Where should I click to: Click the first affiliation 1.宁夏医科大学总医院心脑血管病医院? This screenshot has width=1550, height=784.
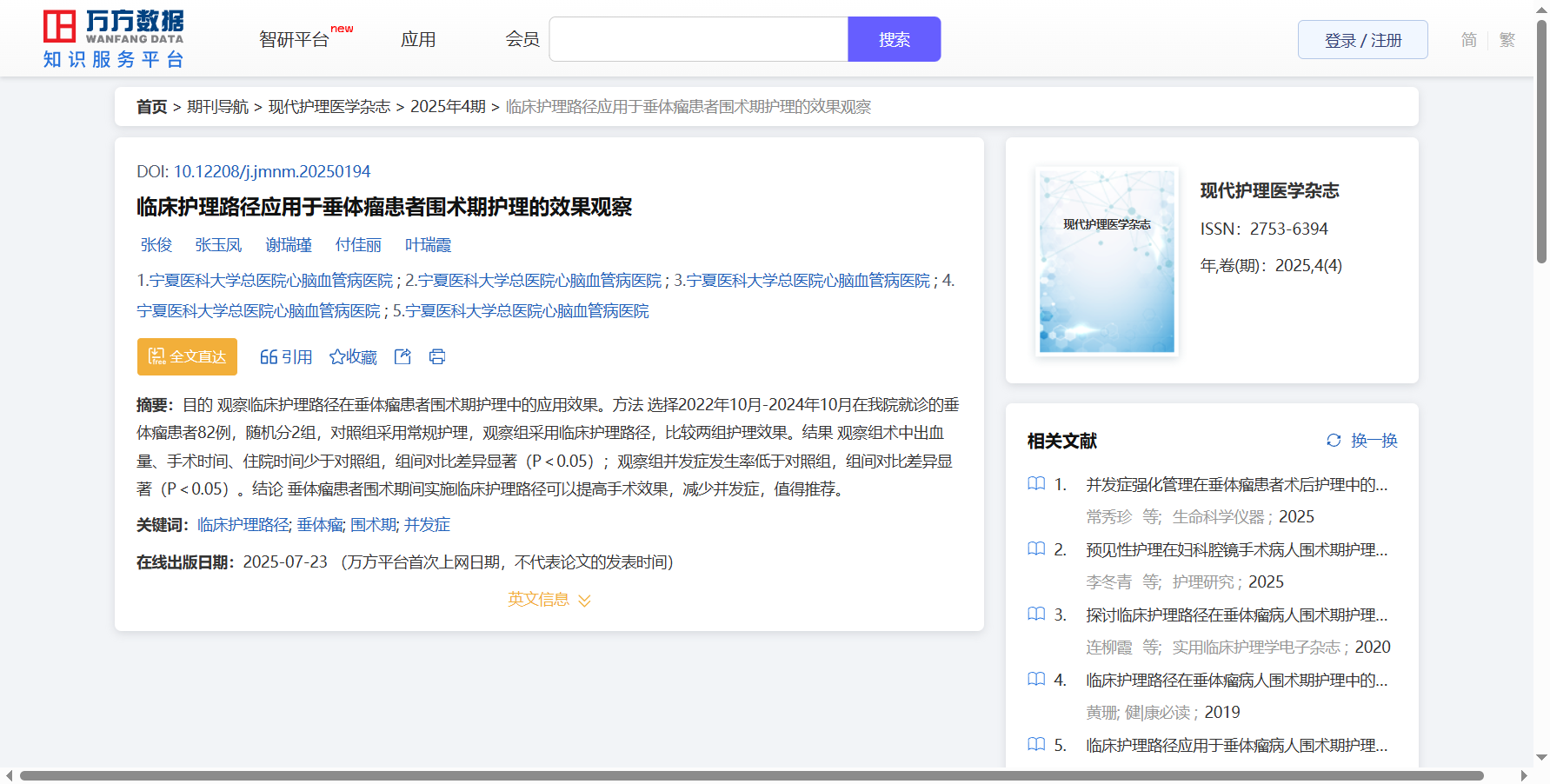click(265, 281)
